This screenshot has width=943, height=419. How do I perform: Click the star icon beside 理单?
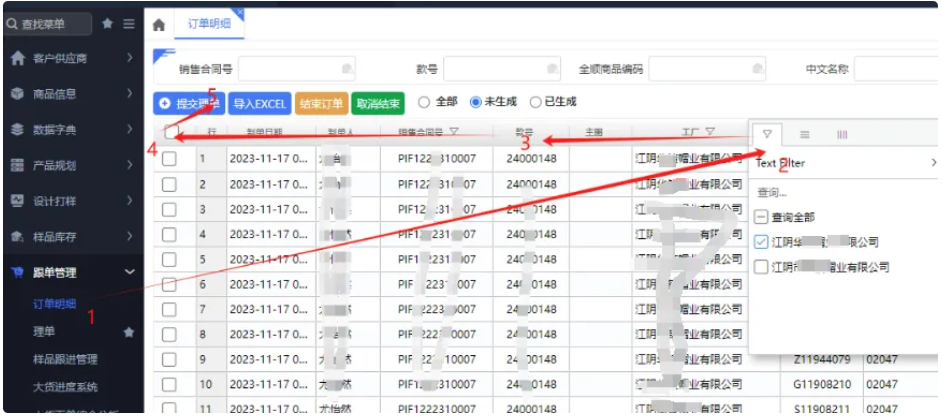coord(128,331)
